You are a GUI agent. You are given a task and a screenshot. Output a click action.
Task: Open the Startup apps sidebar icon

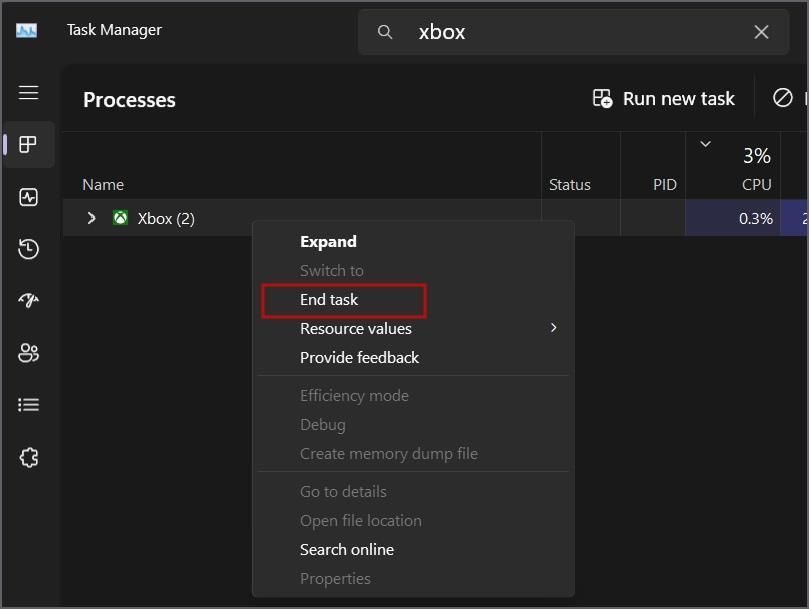28,300
